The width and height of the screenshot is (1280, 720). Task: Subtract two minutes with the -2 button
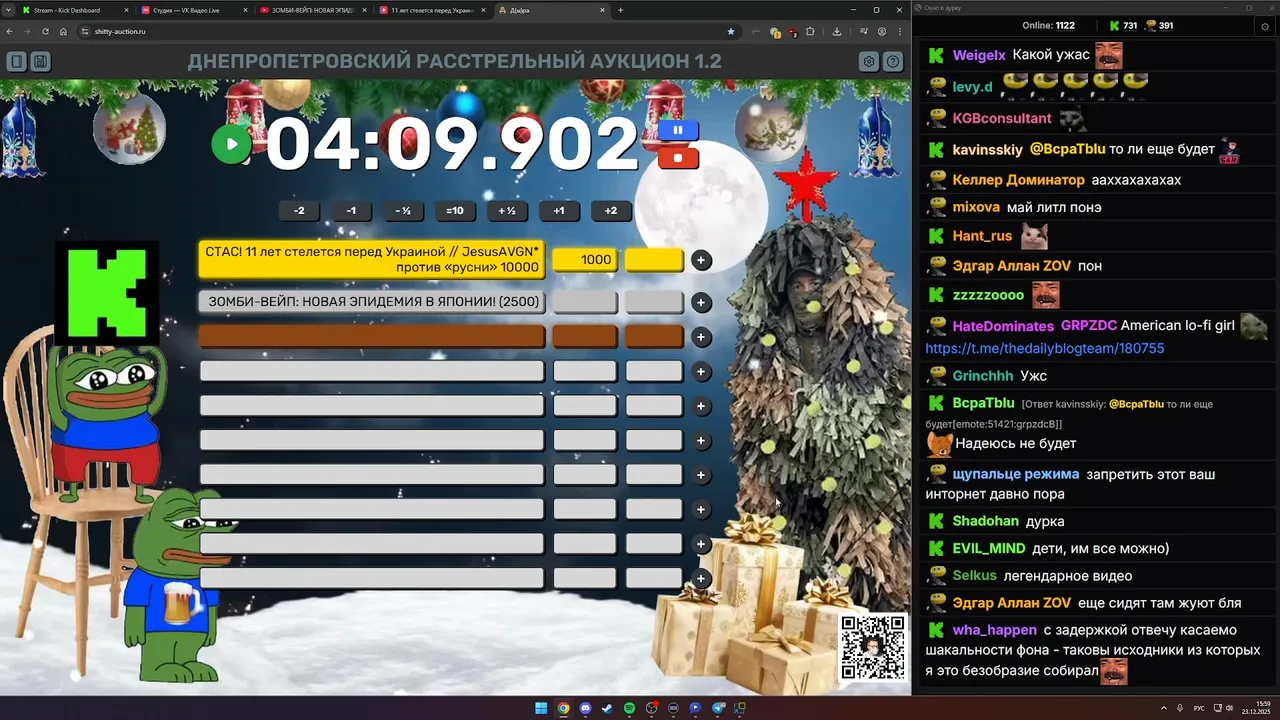[299, 211]
